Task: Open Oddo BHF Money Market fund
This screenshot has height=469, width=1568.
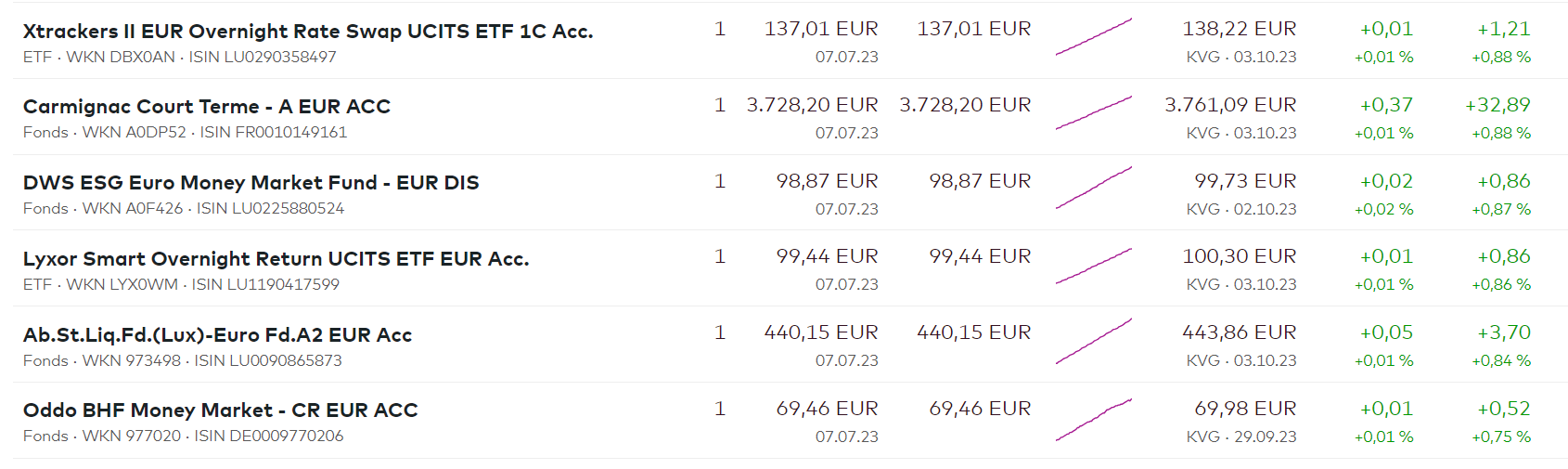Action: [x=220, y=410]
